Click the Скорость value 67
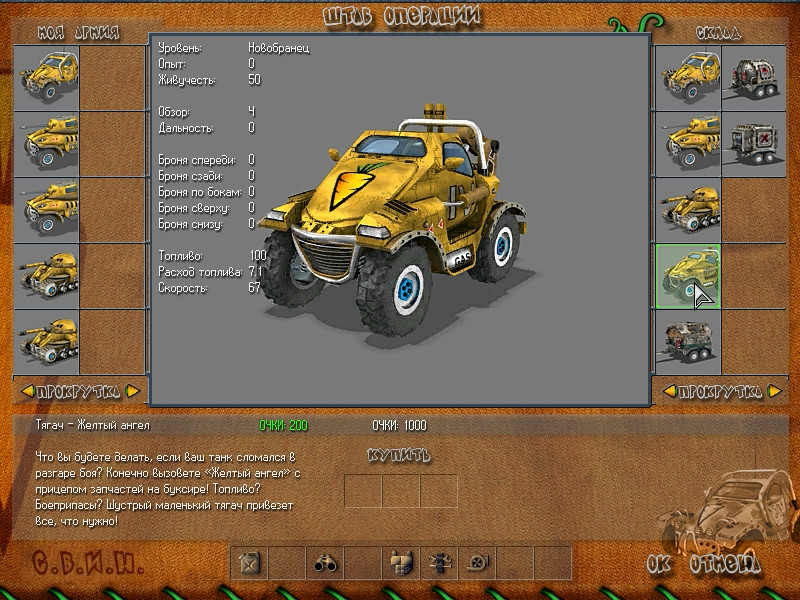 click(254, 288)
